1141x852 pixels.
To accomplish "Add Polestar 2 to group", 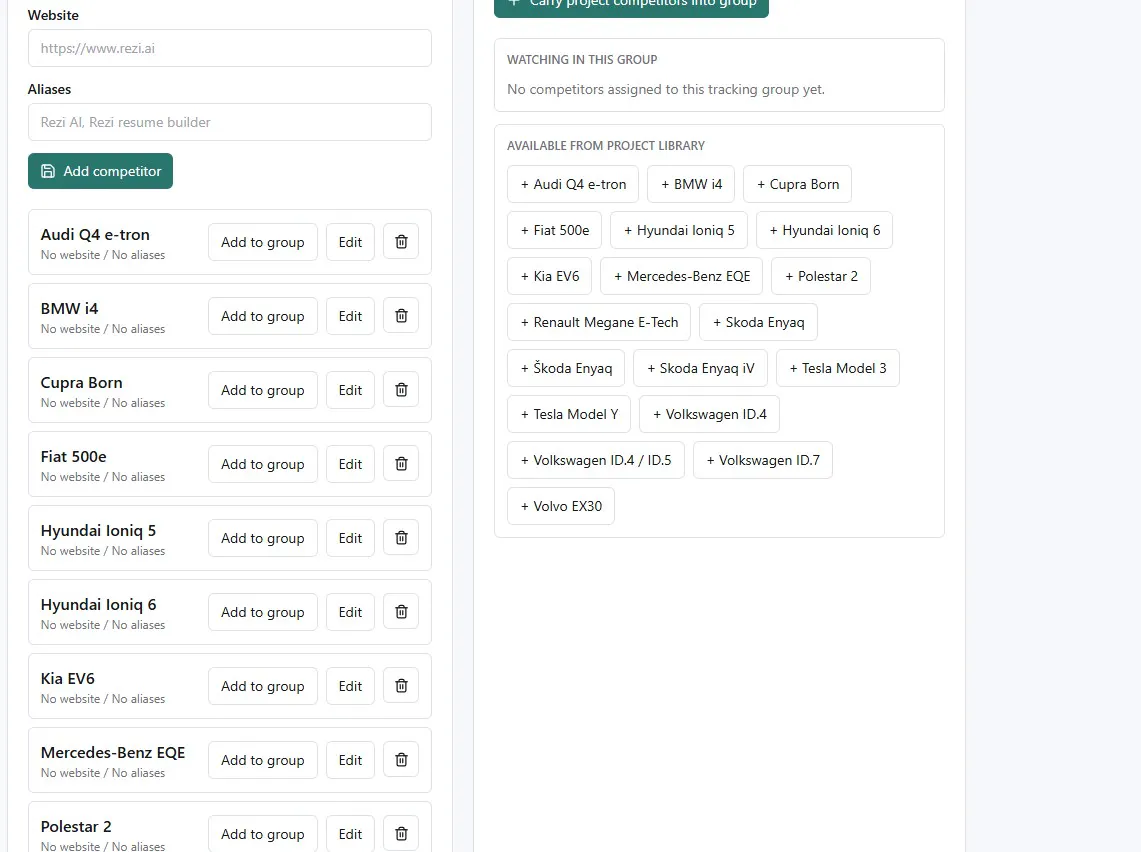I will pos(263,834).
